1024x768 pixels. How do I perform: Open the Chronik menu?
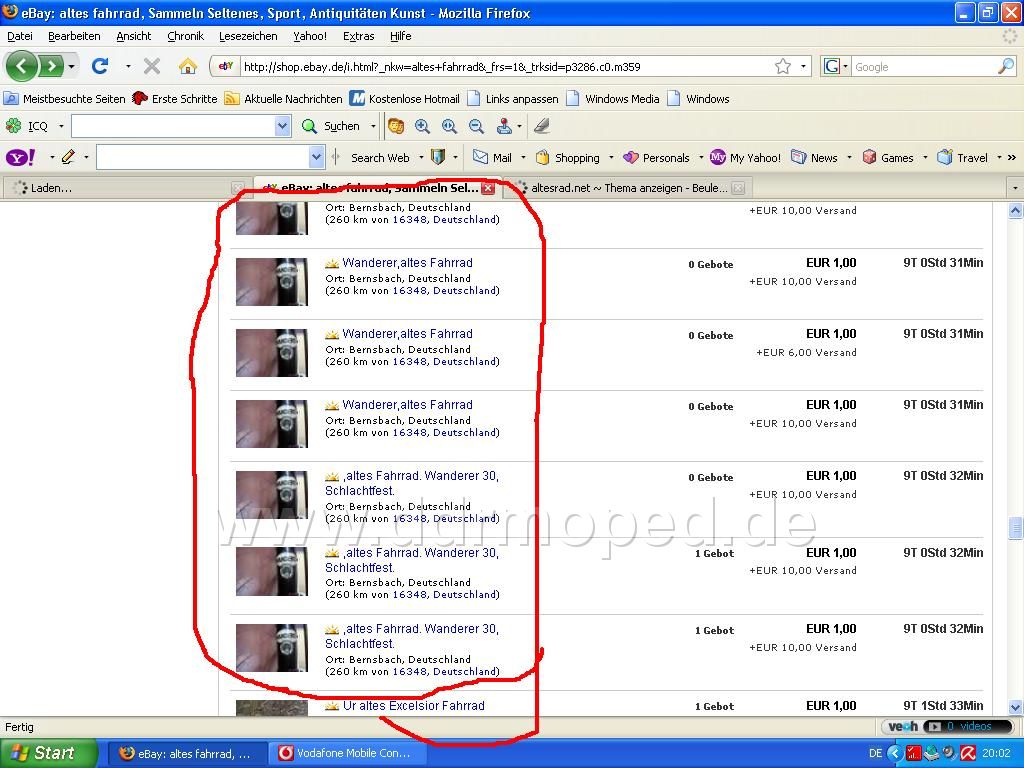click(x=185, y=36)
